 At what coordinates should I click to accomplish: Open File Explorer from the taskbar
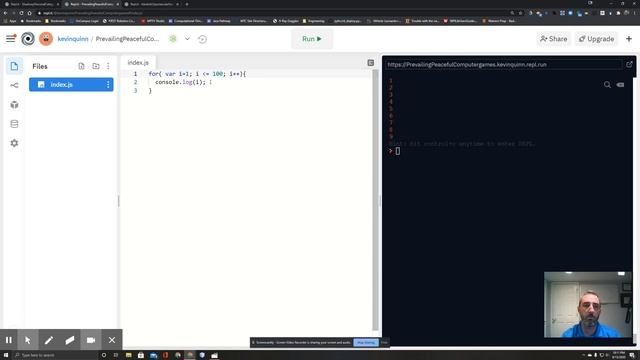tap(129, 355)
